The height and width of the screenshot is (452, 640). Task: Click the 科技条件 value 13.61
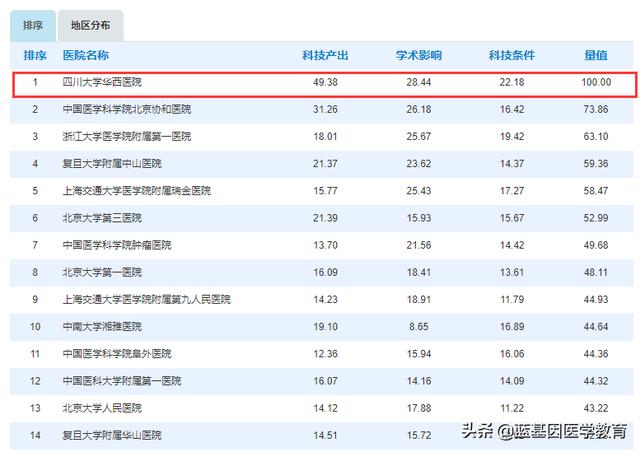tap(512, 272)
